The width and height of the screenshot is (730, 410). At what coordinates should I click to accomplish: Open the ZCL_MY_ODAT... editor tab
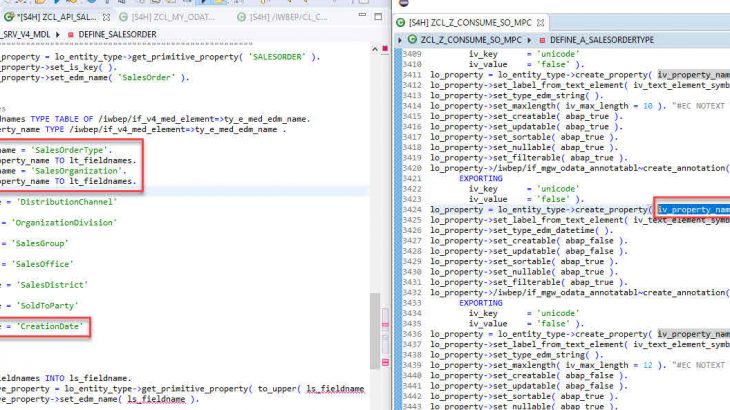click(x=173, y=17)
